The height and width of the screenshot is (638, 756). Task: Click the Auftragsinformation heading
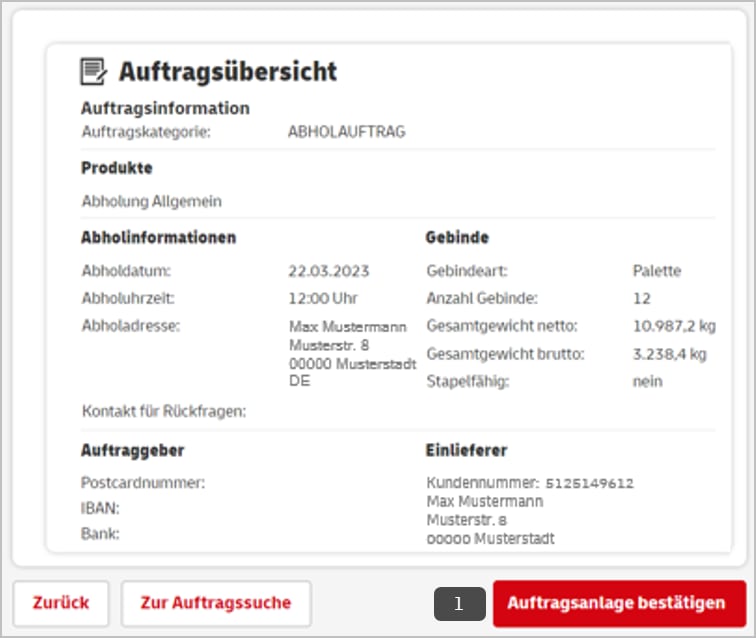165,109
